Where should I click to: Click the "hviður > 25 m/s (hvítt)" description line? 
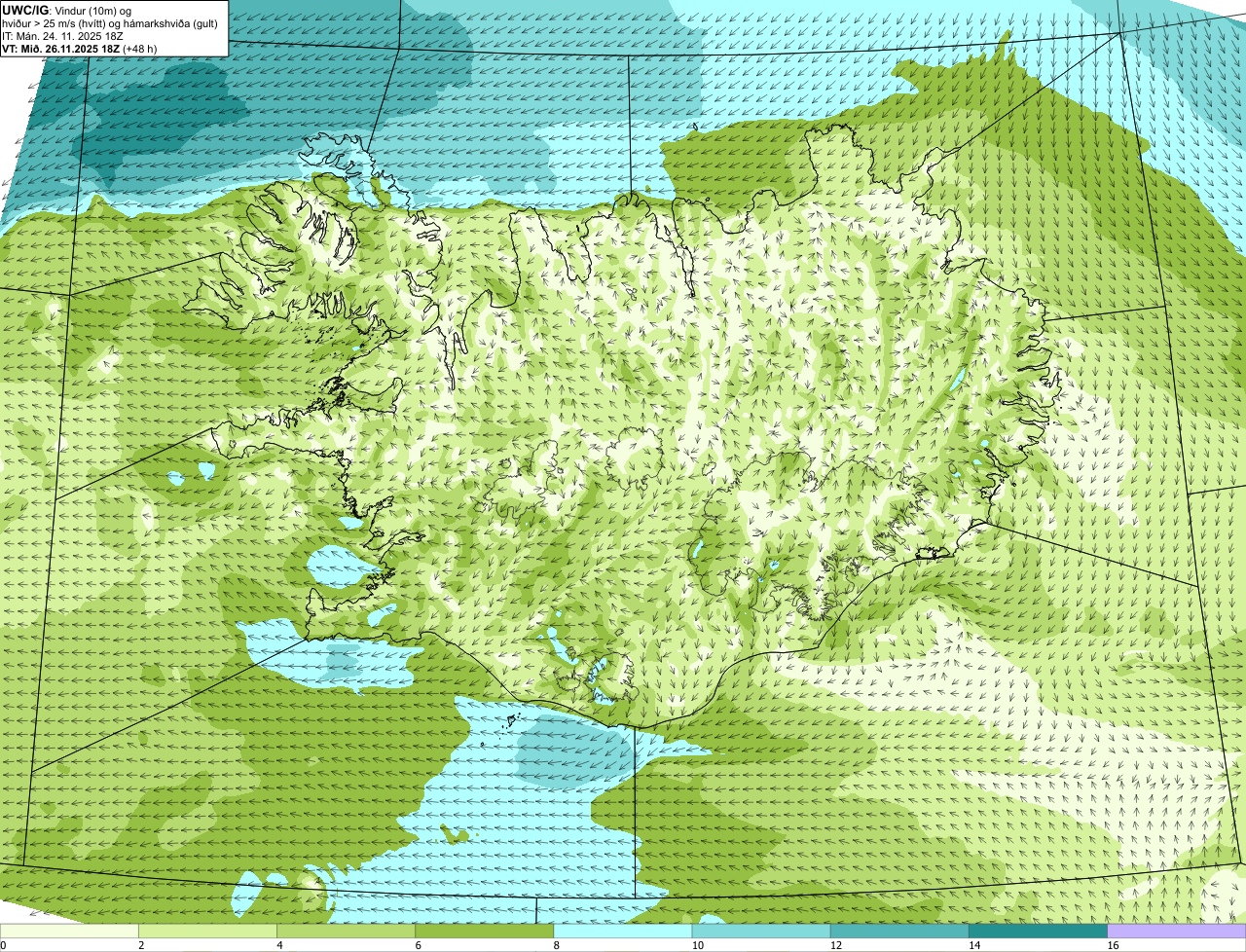(x=112, y=22)
